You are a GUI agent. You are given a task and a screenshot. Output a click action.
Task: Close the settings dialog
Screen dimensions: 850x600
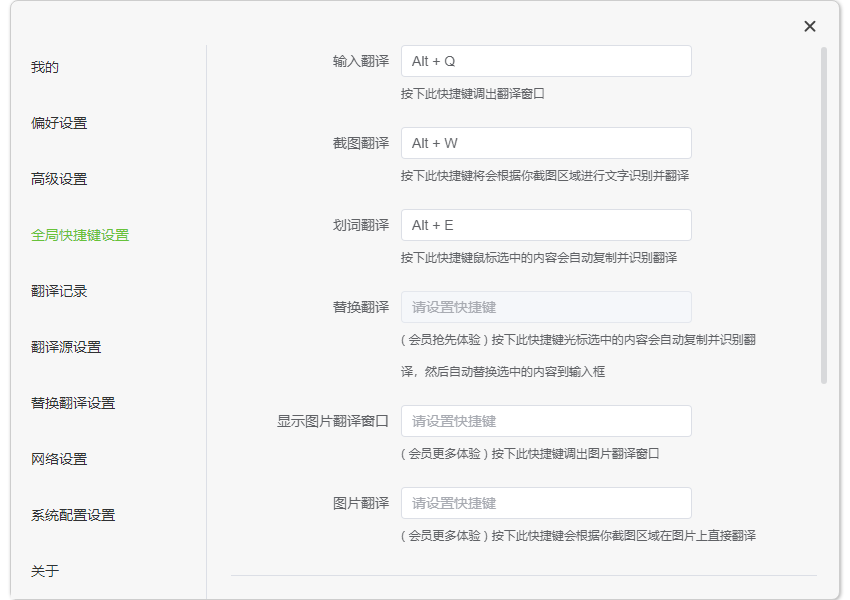pyautogui.click(x=810, y=26)
